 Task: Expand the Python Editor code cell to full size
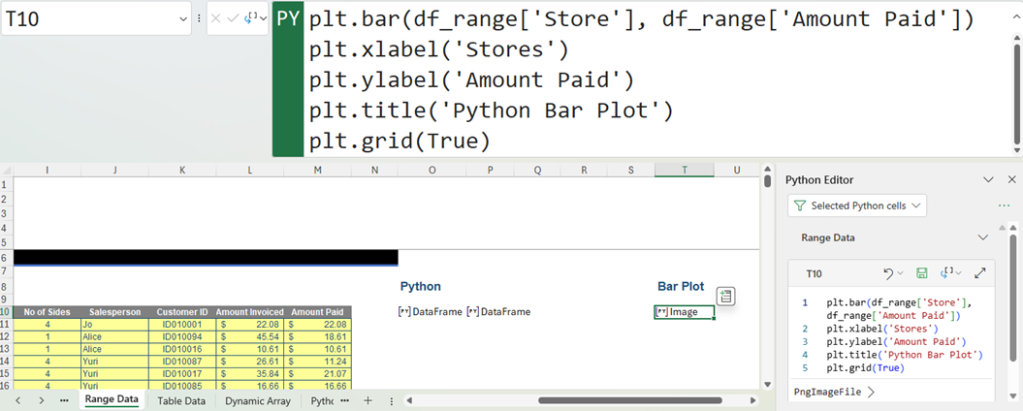[x=980, y=273]
